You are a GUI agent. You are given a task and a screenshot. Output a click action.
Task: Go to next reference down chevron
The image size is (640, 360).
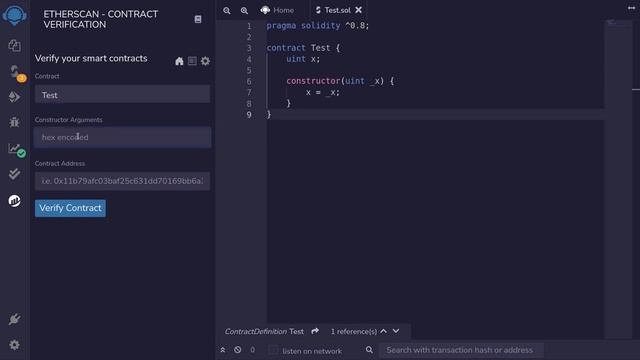click(x=396, y=331)
